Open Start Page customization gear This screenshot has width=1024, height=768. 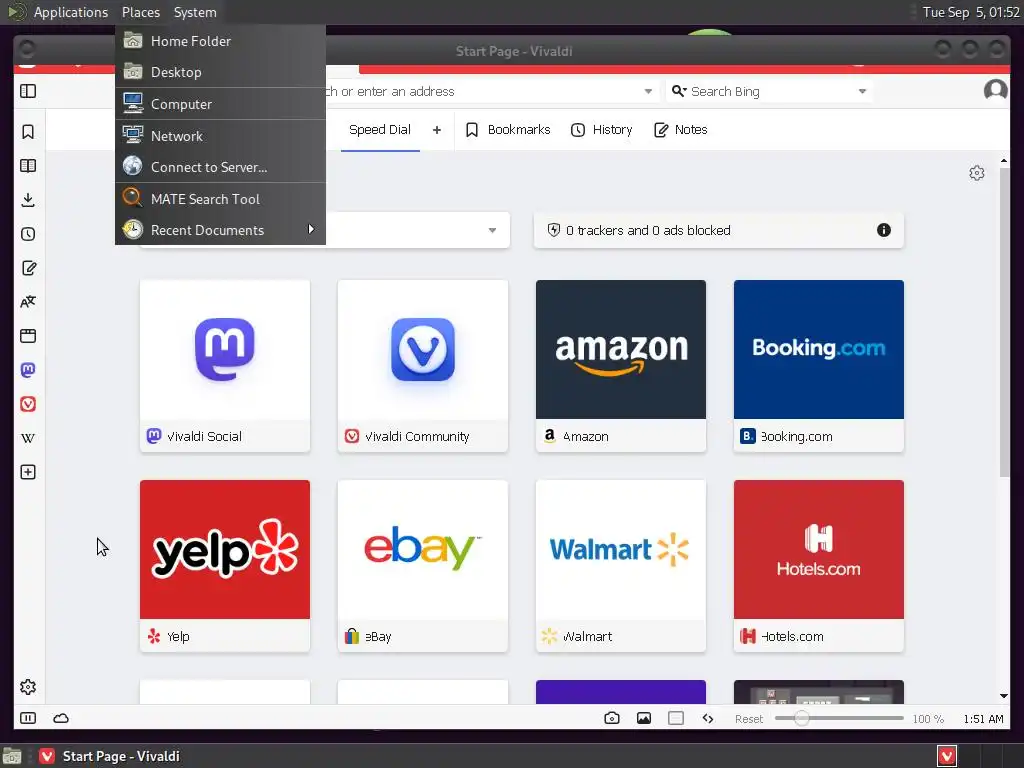pos(977,173)
